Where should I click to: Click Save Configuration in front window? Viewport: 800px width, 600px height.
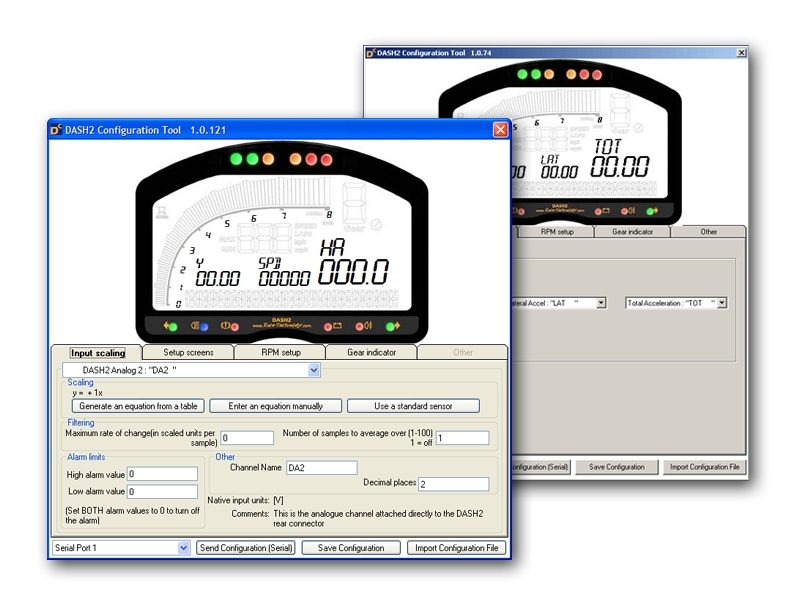[351, 548]
